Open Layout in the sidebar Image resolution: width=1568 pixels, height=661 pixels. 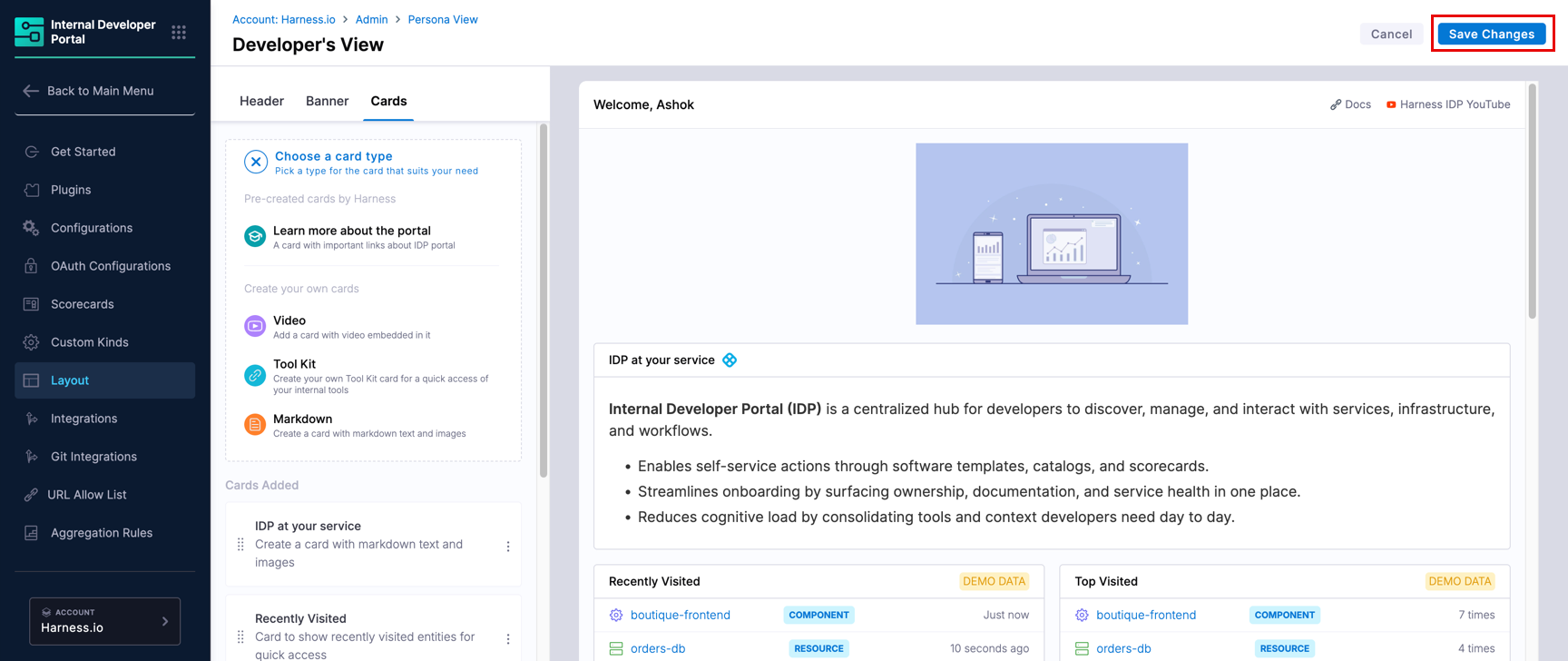click(104, 380)
